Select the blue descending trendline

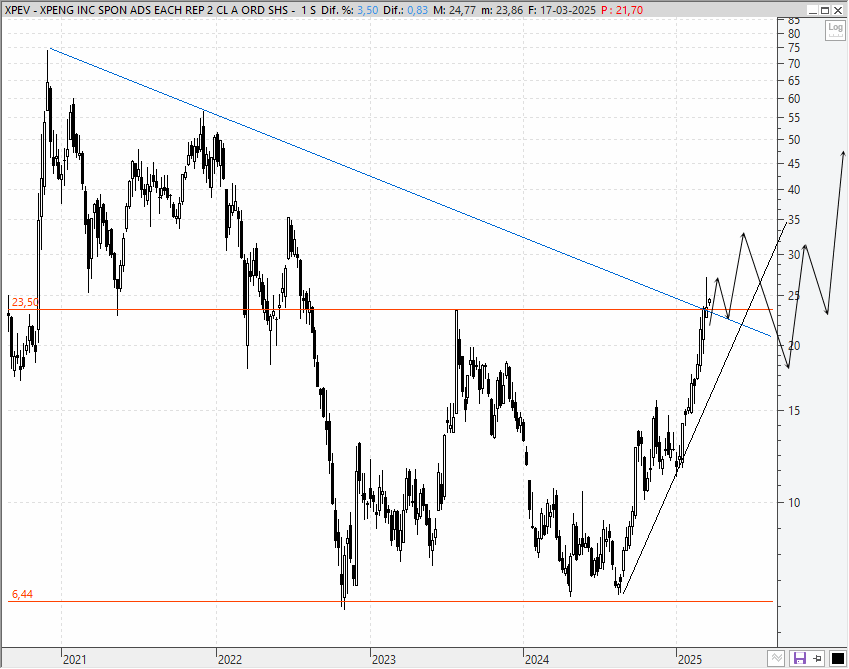pyautogui.click(x=412, y=193)
